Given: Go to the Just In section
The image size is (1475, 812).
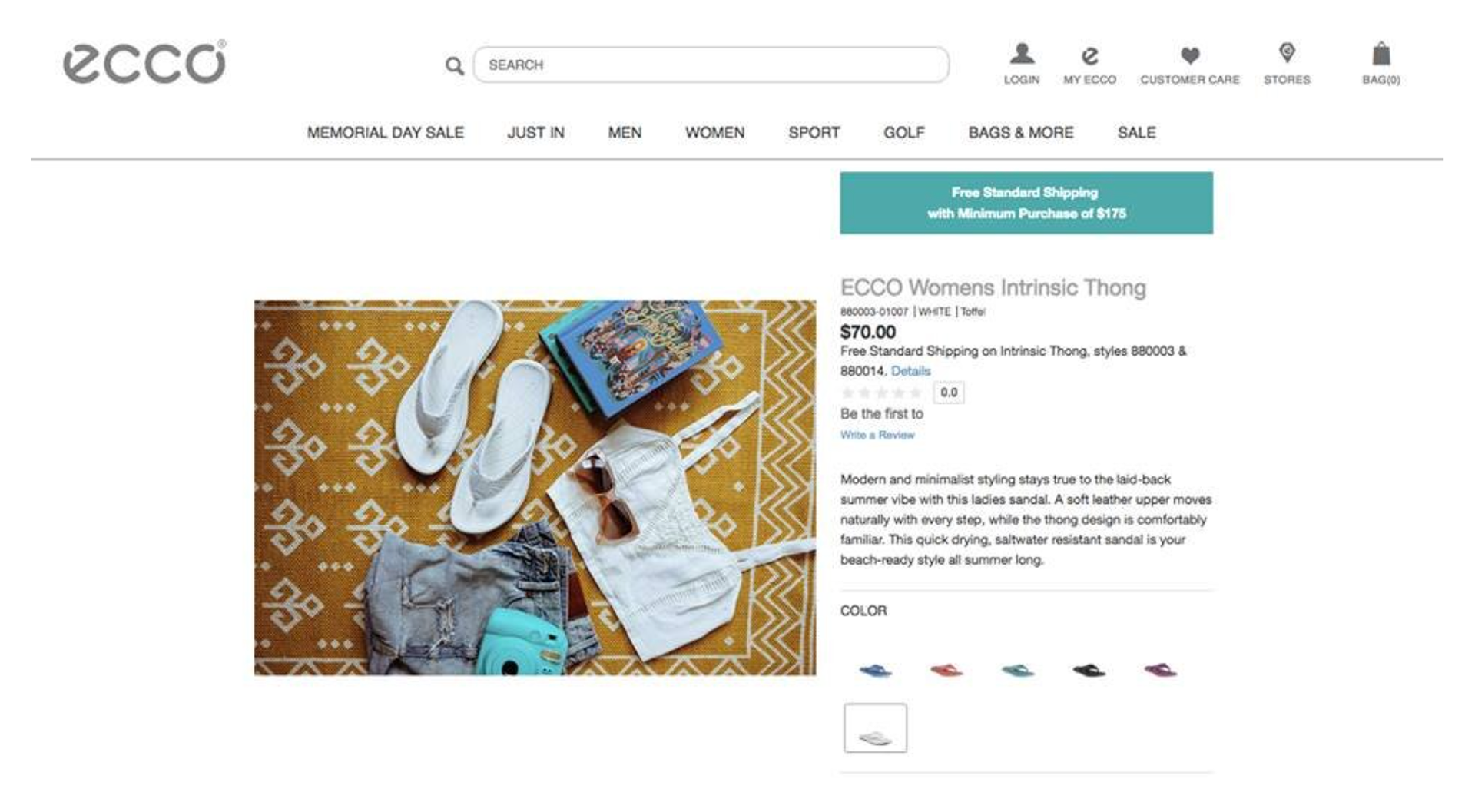Looking at the screenshot, I should (535, 133).
